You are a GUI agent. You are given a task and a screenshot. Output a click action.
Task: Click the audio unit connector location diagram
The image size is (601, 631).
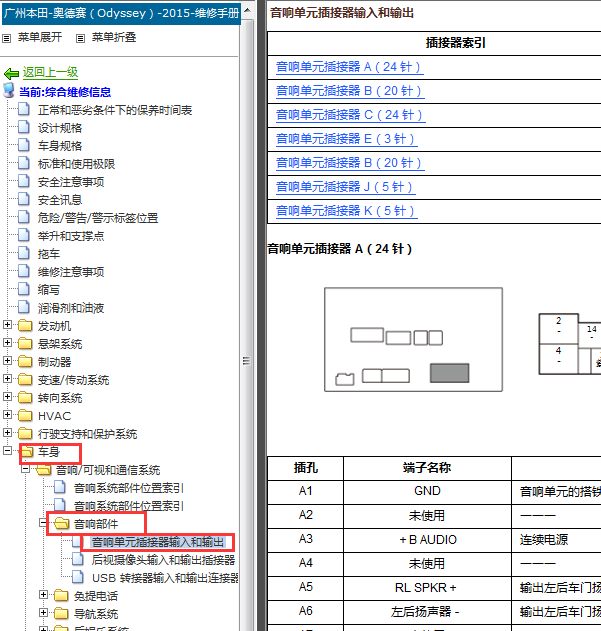pos(413,339)
